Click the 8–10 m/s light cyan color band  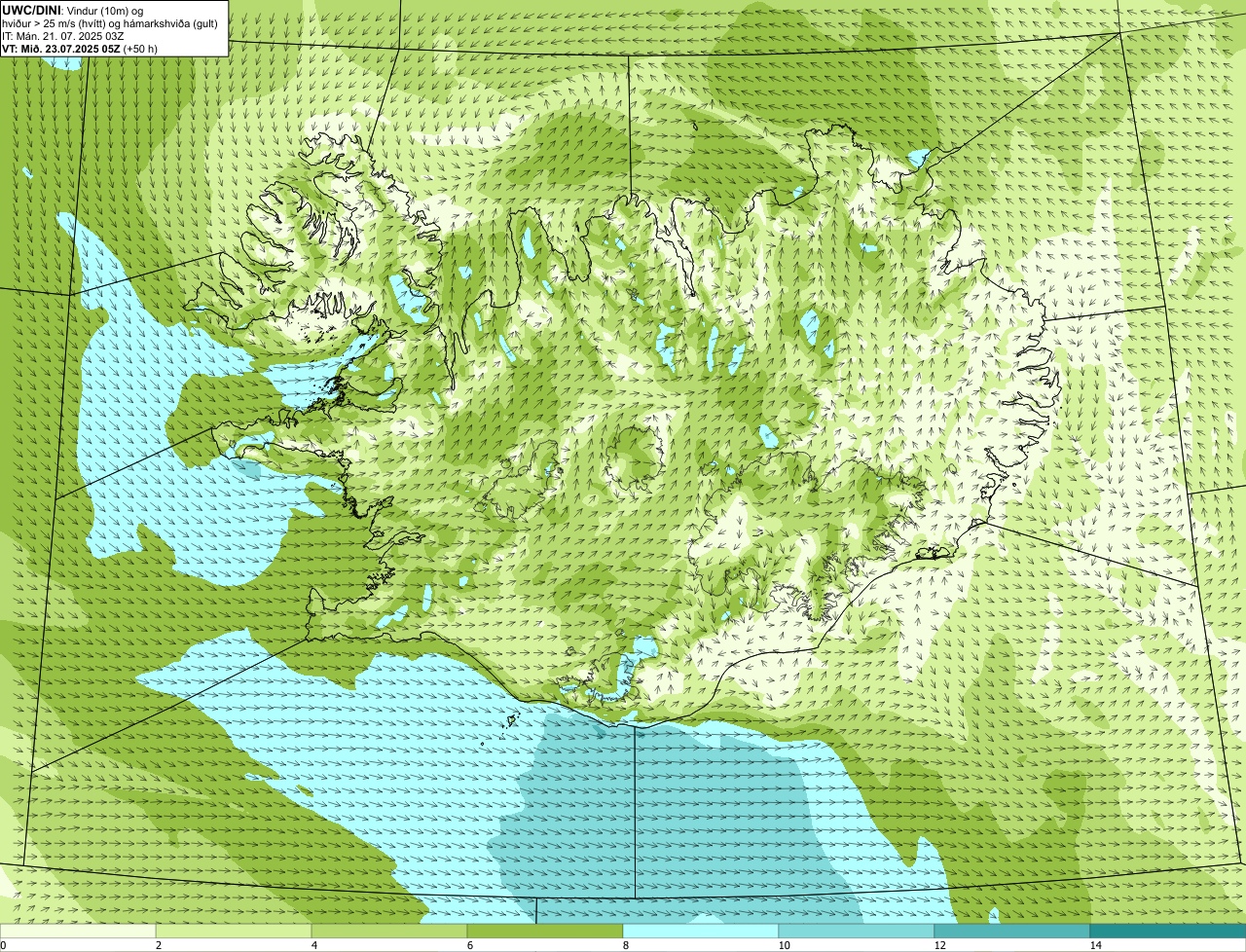[701, 931]
